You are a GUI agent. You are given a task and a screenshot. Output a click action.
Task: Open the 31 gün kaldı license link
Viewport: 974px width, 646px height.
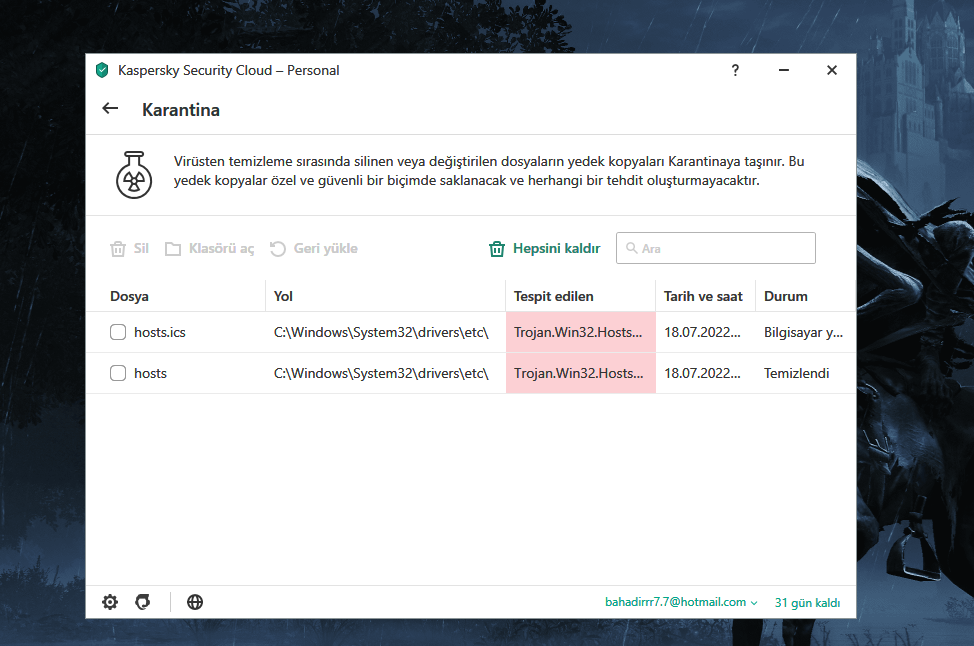click(x=808, y=603)
